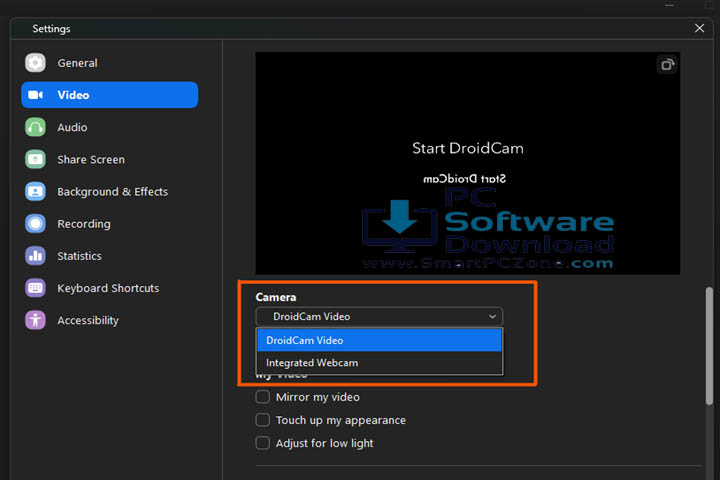Click the Statistics bar chart icon

[35, 256]
